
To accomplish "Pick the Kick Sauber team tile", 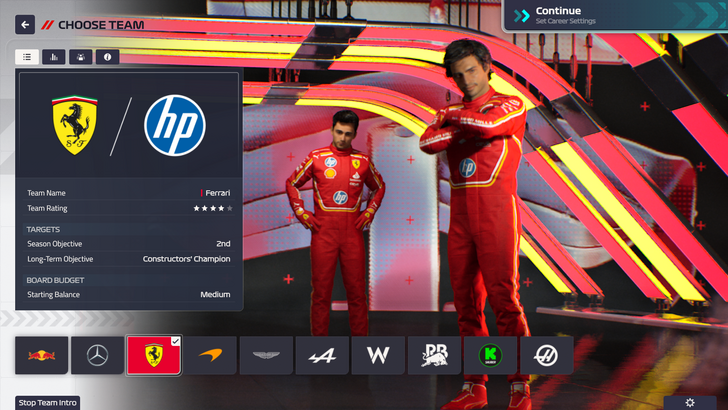I will pyautogui.click(x=490, y=355).
